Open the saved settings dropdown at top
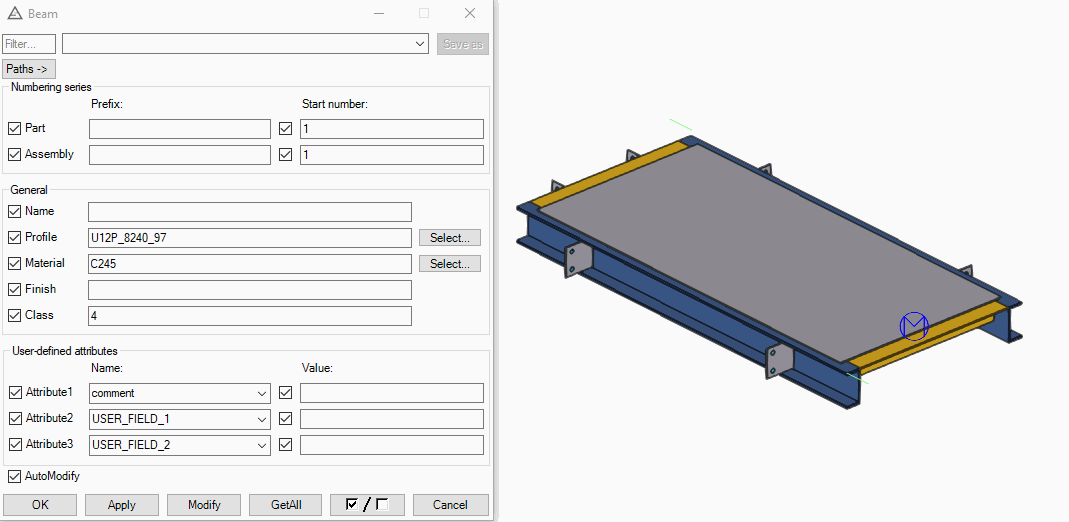This screenshot has height=522, width=1069. pyautogui.click(x=421, y=44)
